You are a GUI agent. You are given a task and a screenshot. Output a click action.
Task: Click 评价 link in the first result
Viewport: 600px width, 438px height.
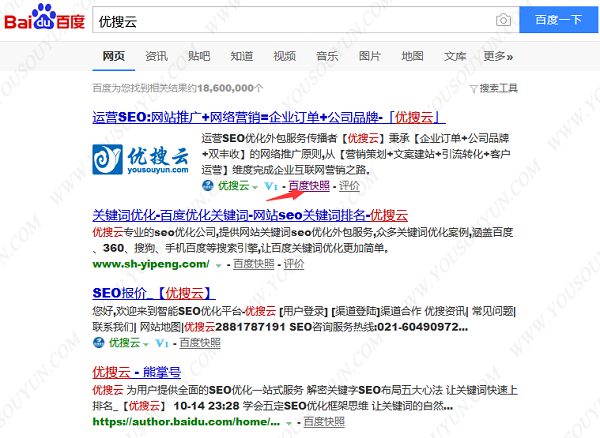(x=349, y=186)
